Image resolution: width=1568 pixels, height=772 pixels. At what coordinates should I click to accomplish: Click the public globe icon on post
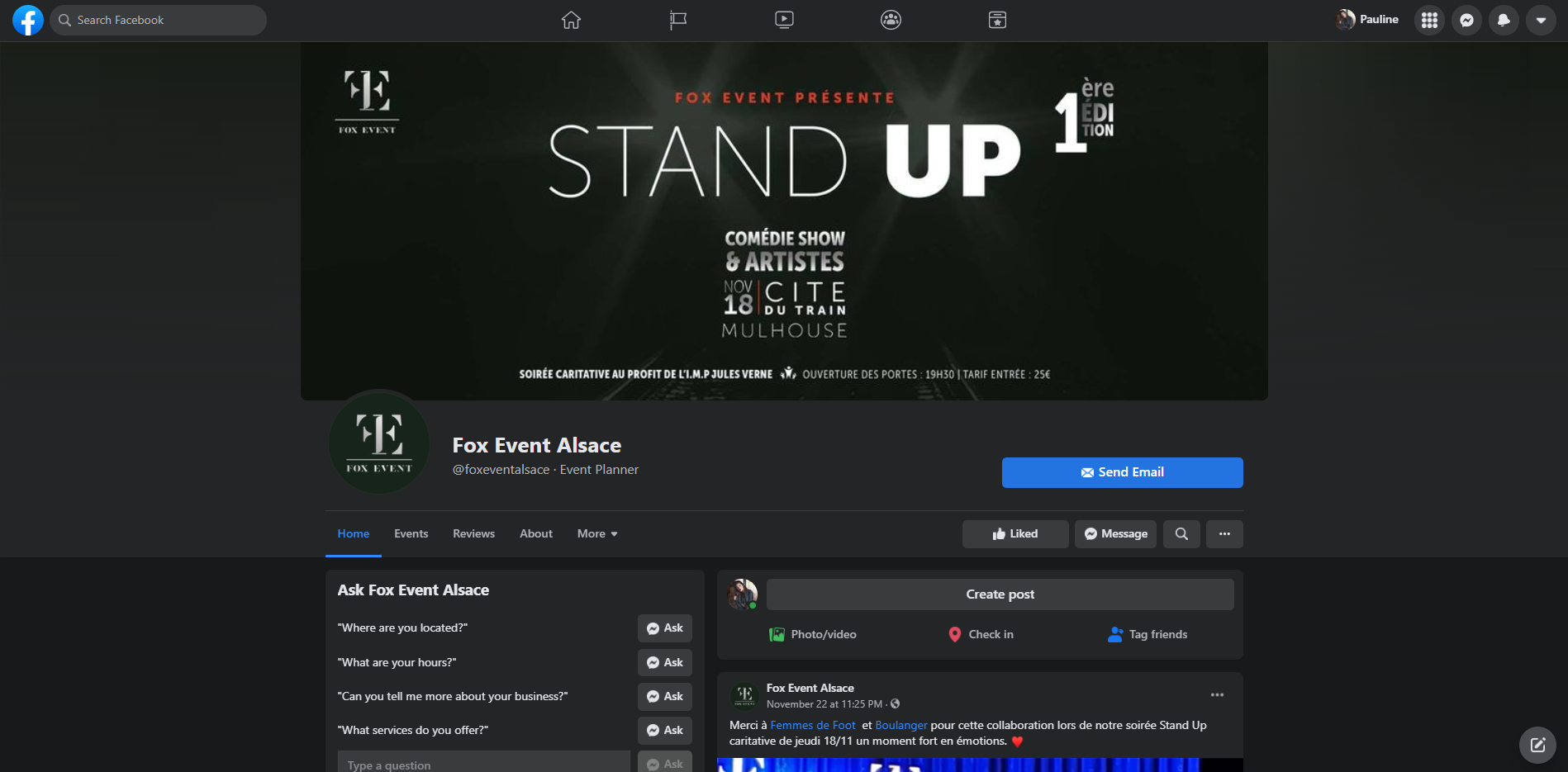tap(896, 704)
